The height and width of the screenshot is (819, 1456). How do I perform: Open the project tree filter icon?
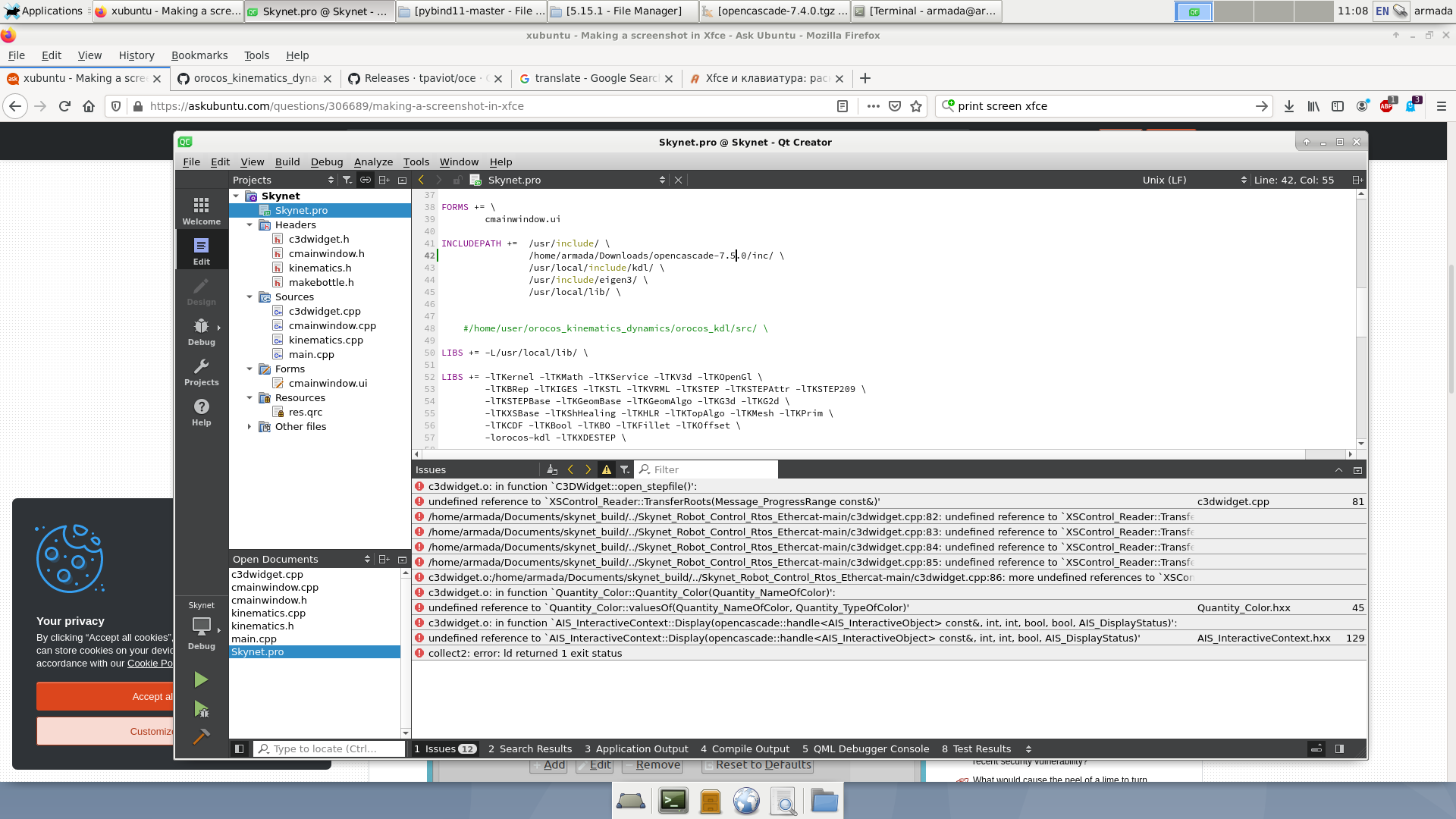(x=347, y=180)
